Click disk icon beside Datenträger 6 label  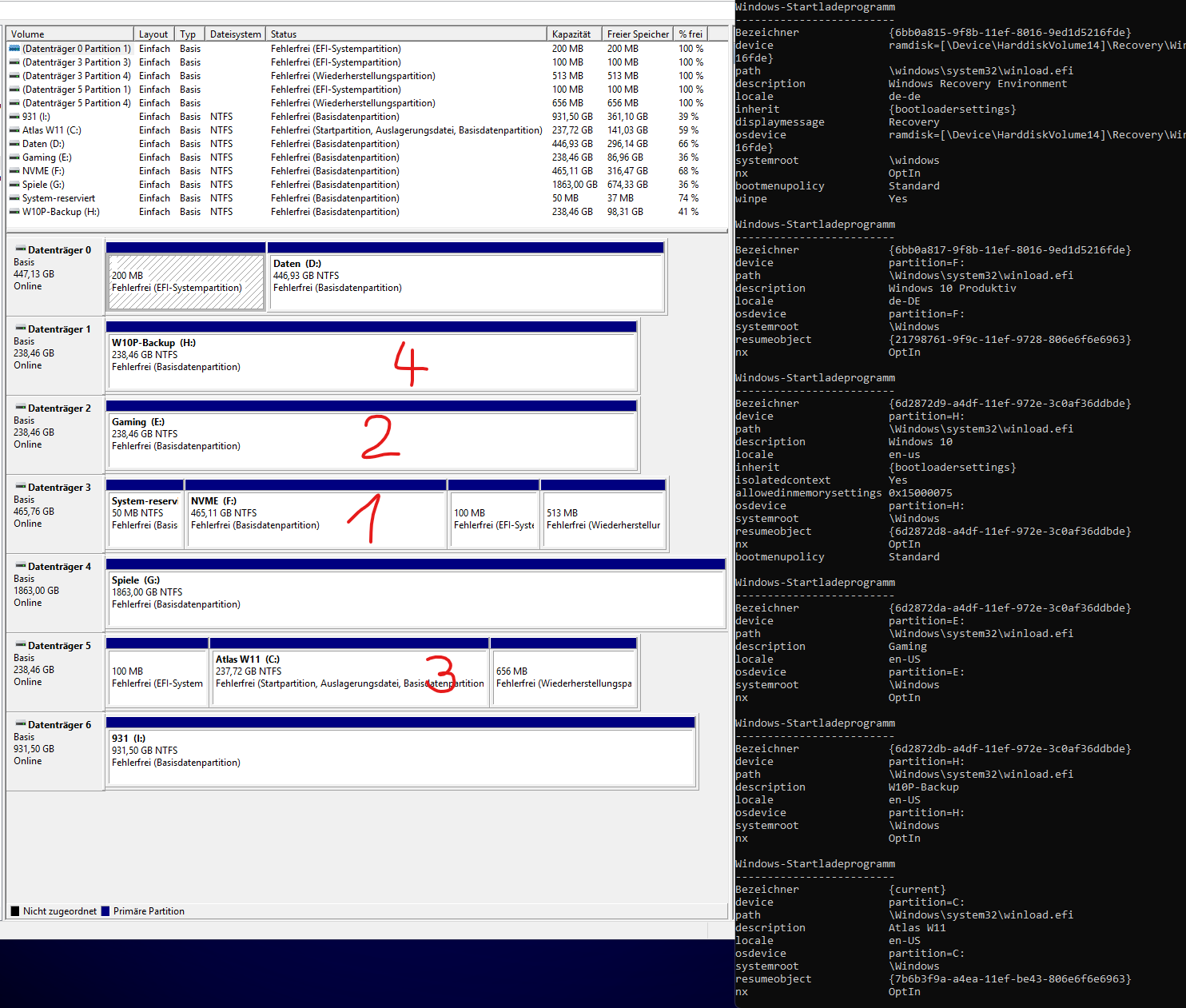coord(21,724)
